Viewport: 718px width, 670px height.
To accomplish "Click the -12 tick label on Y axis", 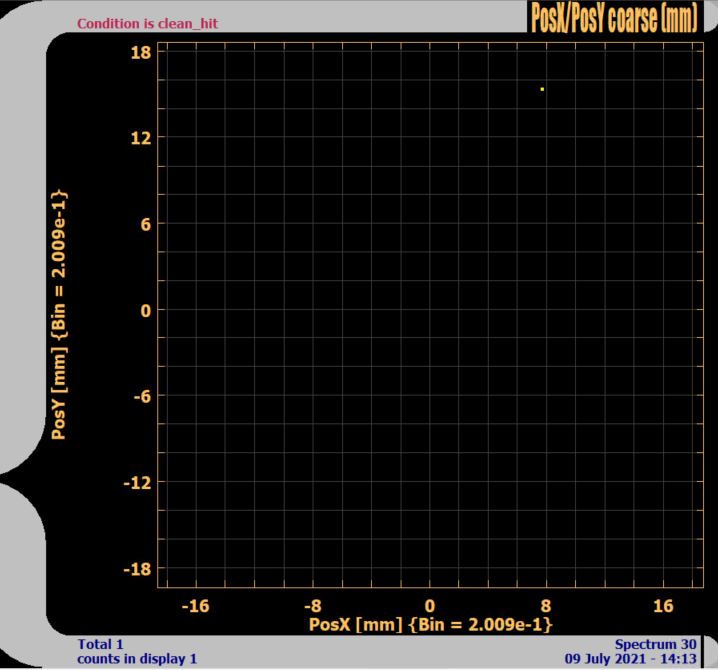I will click(x=137, y=483).
